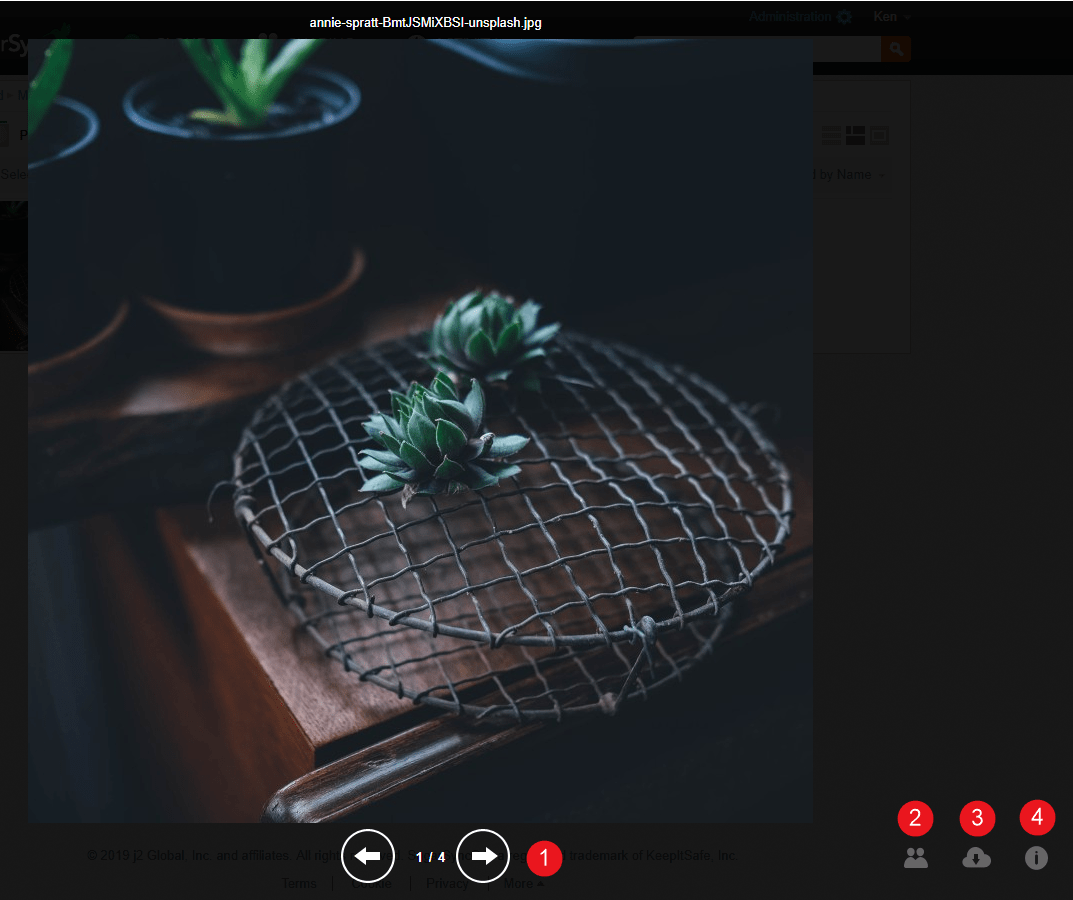Toggle the list view layout
The width and height of the screenshot is (1073, 900).
point(832,135)
